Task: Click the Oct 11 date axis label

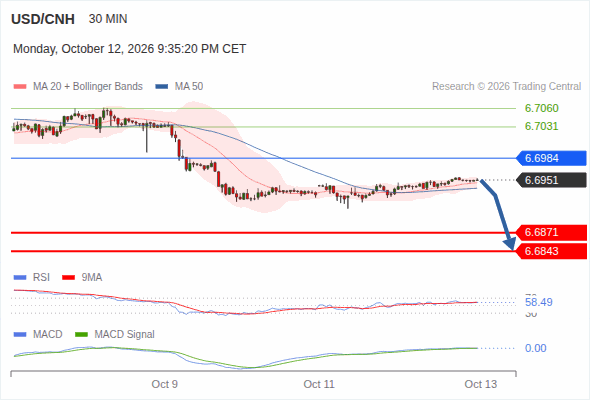Action: pyautogui.click(x=319, y=384)
